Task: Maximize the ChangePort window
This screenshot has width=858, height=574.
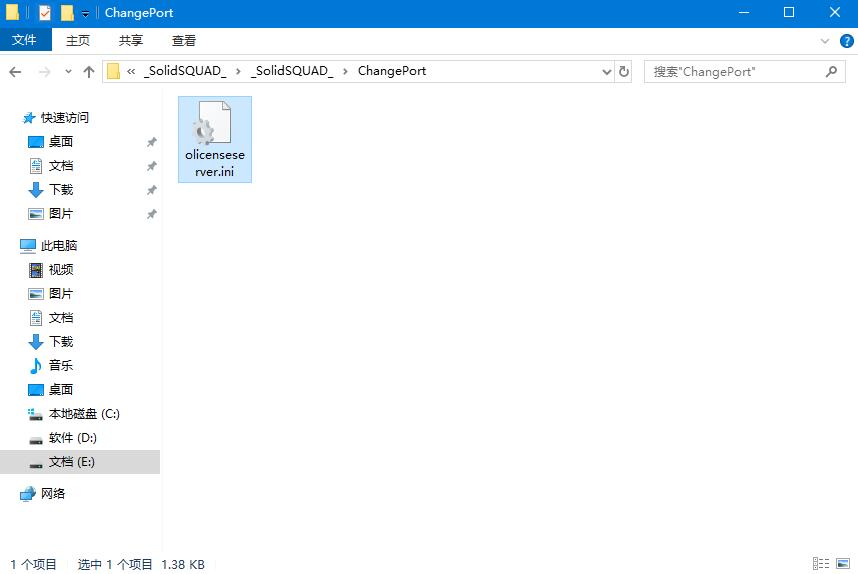Action: coord(789,12)
